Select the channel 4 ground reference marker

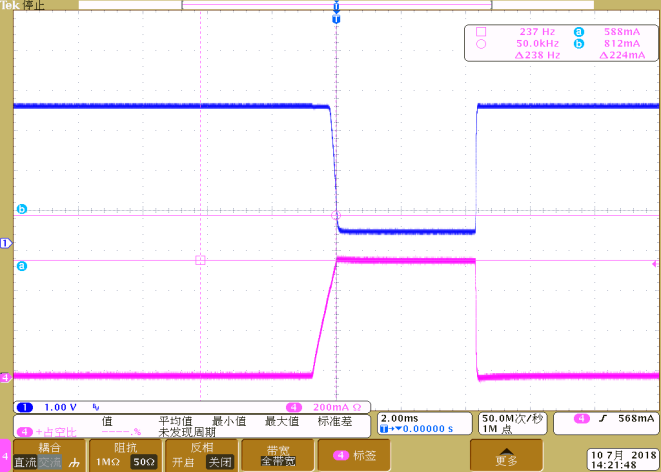pos(5,377)
